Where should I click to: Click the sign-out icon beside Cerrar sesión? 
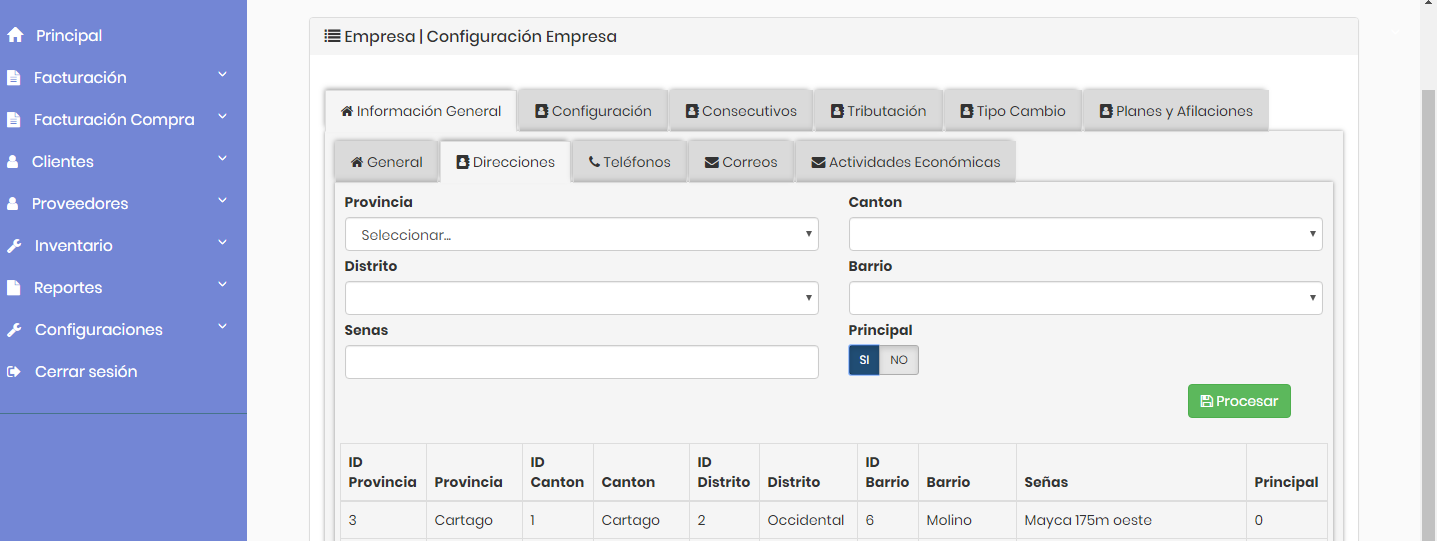(13, 372)
